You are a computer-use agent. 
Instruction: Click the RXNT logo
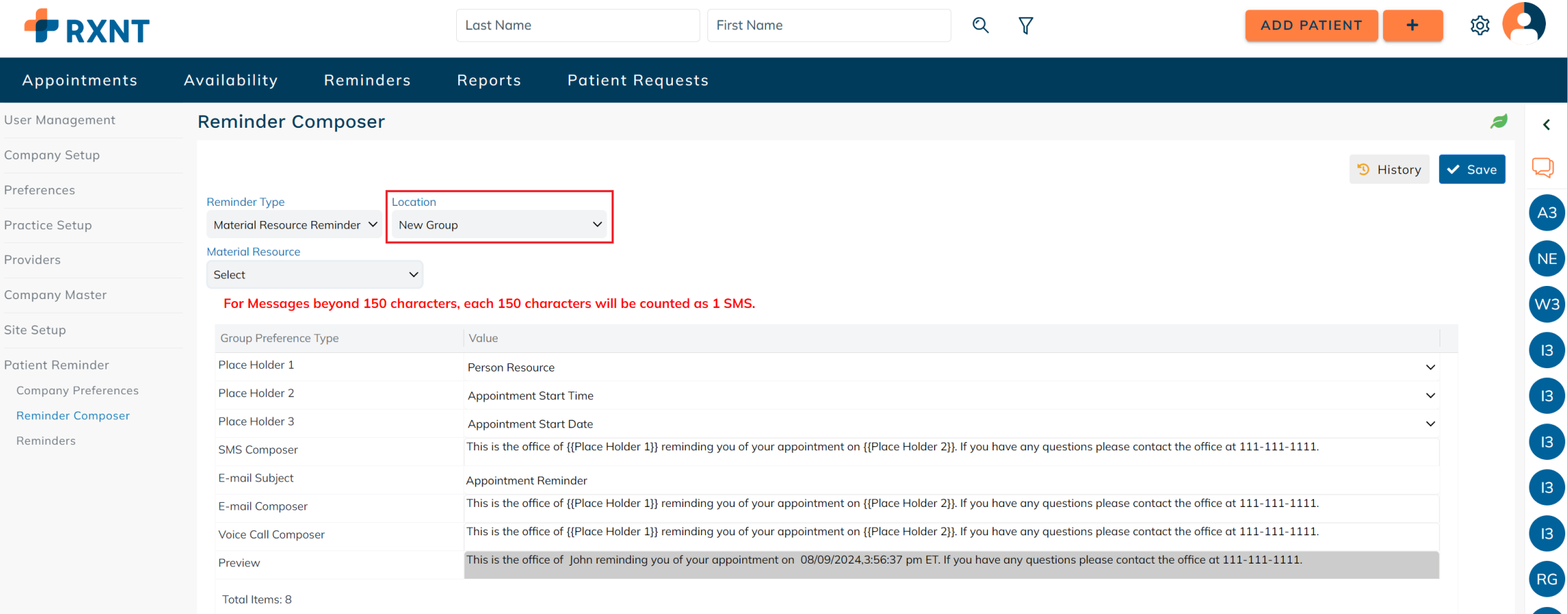click(x=87, y=28)
